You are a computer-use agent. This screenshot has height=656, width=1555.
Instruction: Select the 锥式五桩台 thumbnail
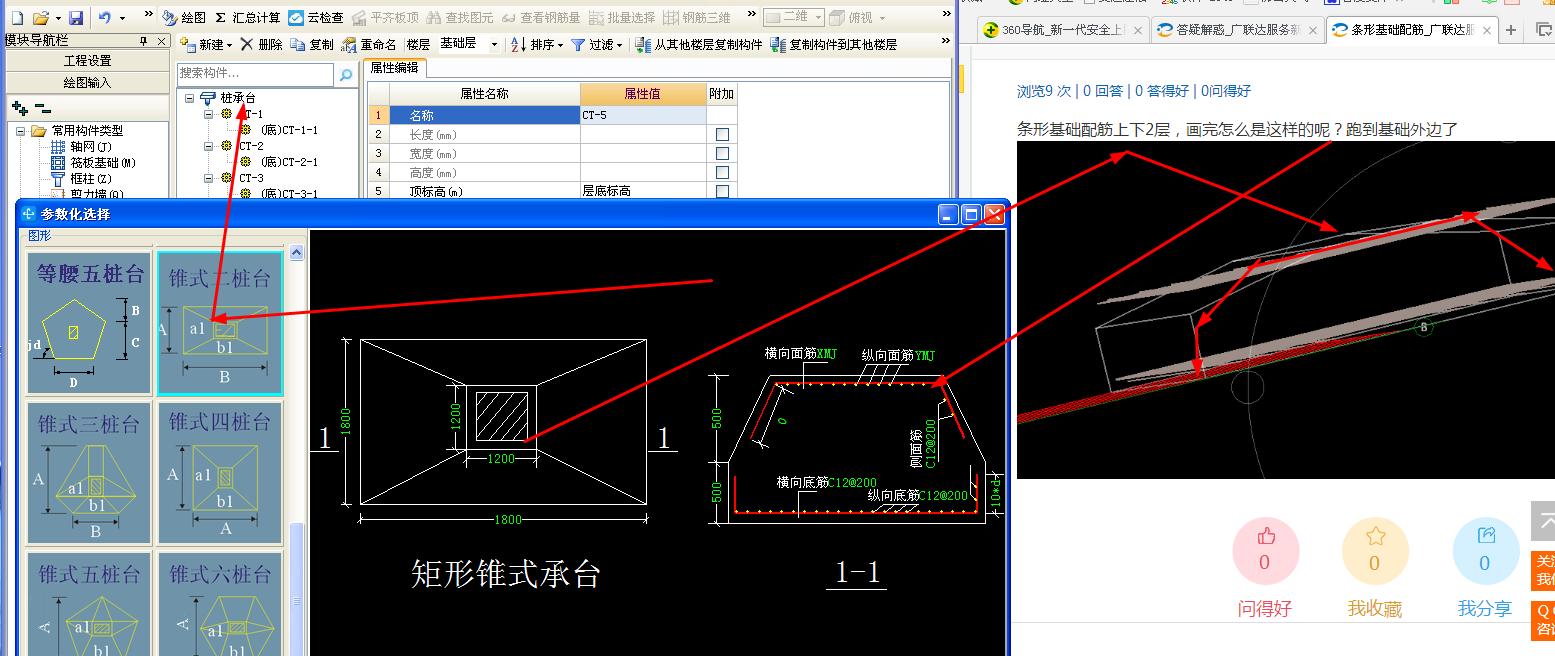coord(90,604)
